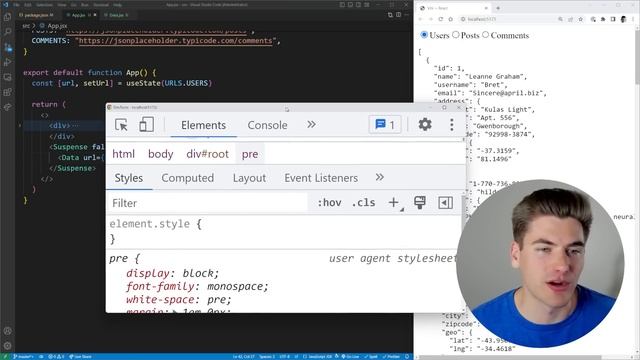Focus the Styles Filter input
640x360 pixels.
click(207, 203)
